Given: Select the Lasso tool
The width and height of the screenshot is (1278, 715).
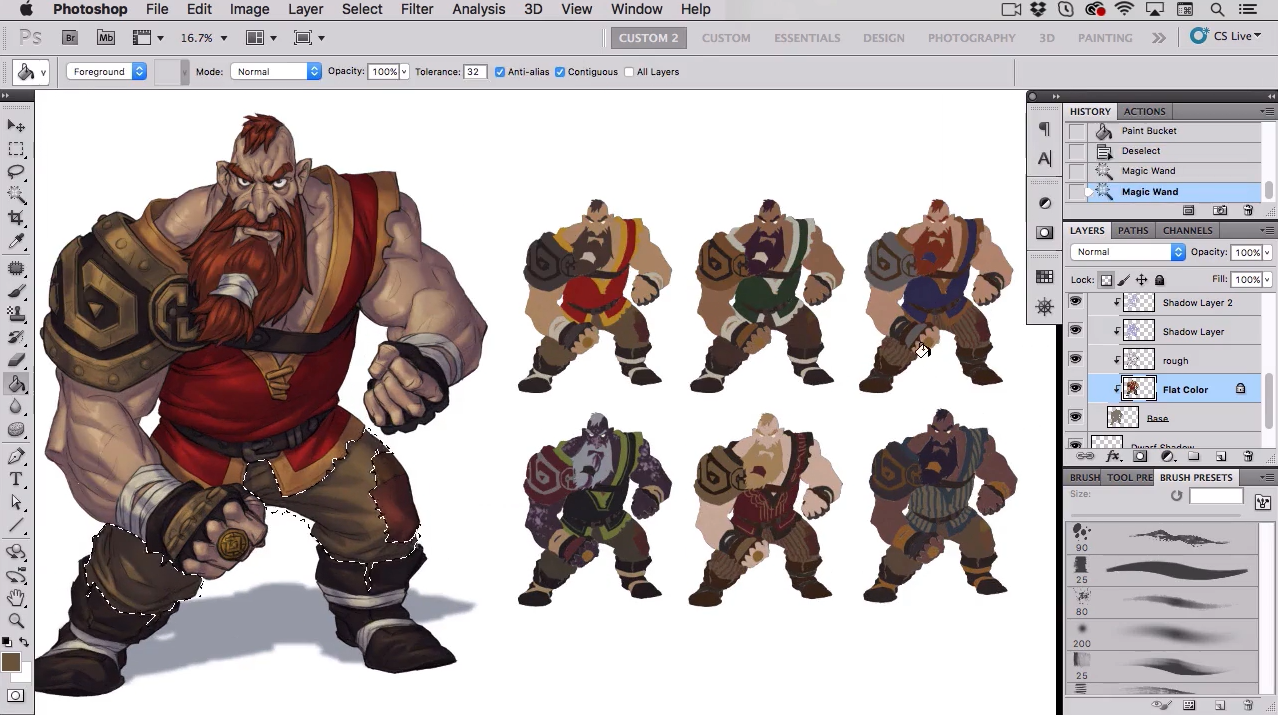Looking at the screenshot, I should point(16,172).
